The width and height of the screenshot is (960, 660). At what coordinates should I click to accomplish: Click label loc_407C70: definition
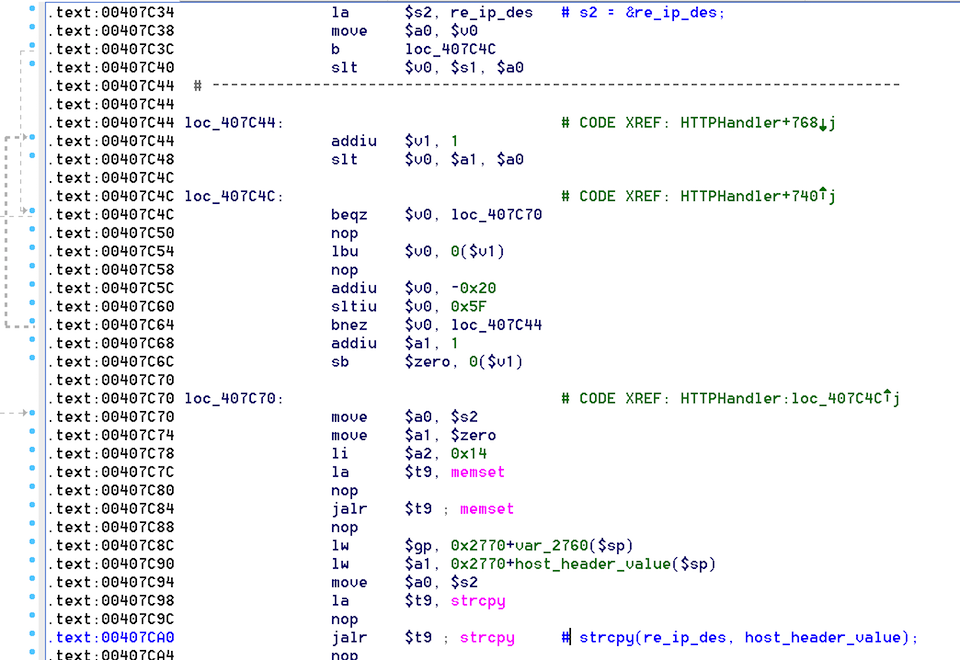(x=234, y=398)
